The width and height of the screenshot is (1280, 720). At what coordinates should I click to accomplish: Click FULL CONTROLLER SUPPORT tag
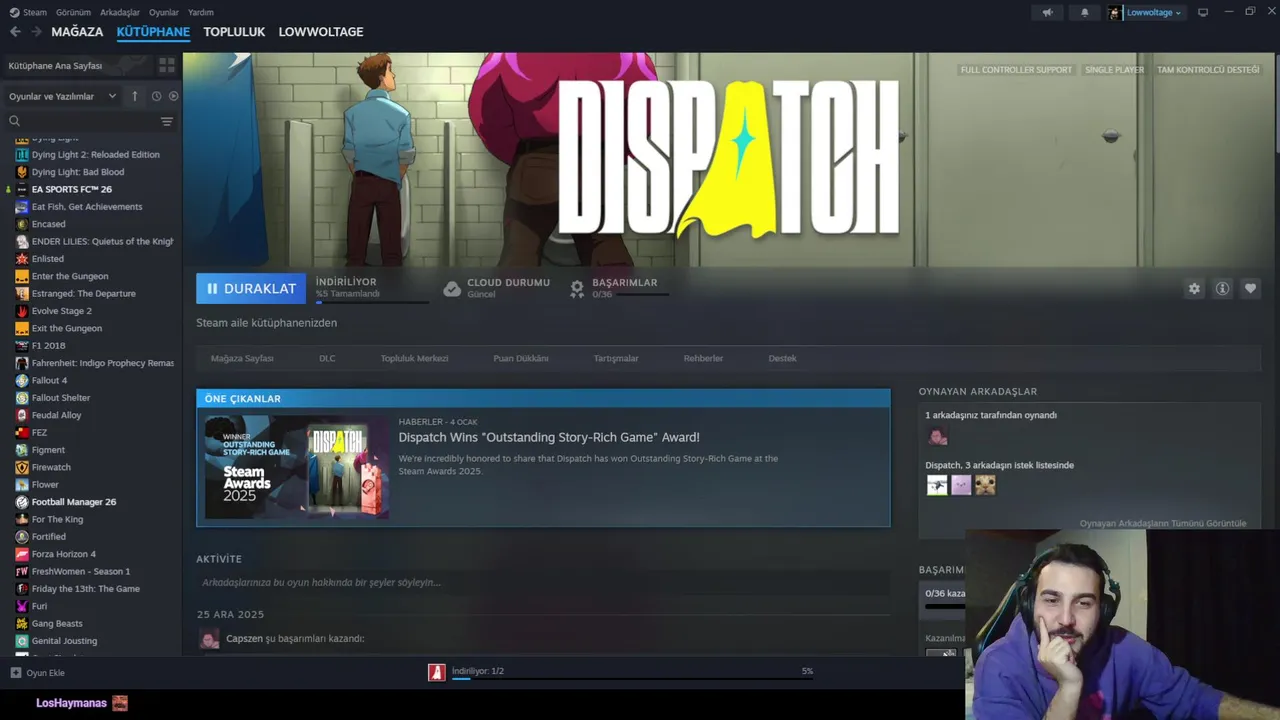click(x=1016, y=70)
